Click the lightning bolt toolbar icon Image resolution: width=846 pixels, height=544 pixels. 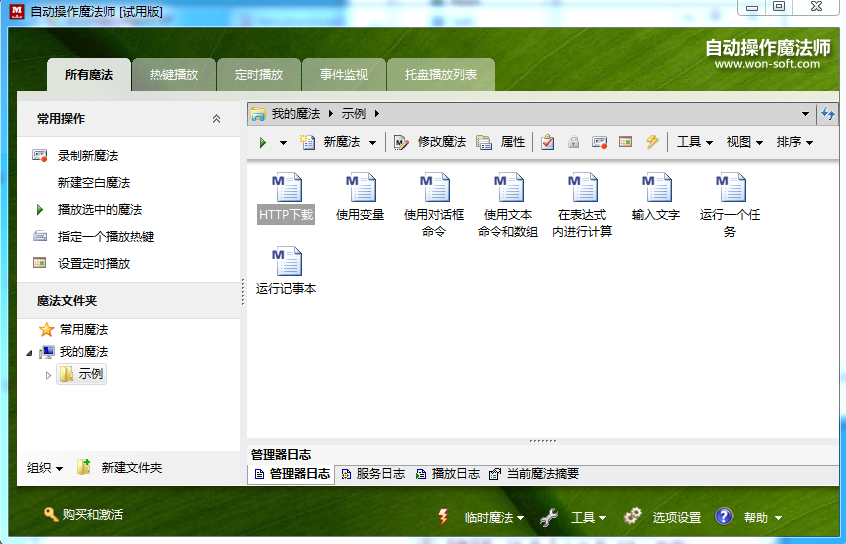pyautogui.click(x=652, y=142)
